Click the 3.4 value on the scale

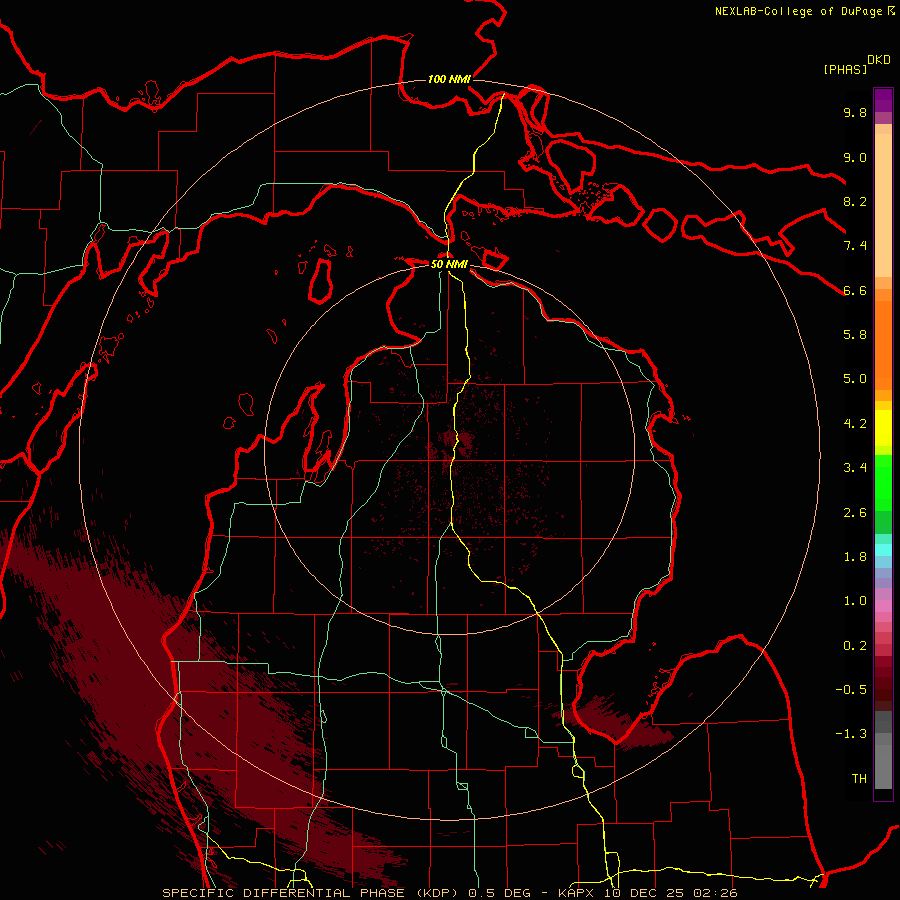pos(855,468)
